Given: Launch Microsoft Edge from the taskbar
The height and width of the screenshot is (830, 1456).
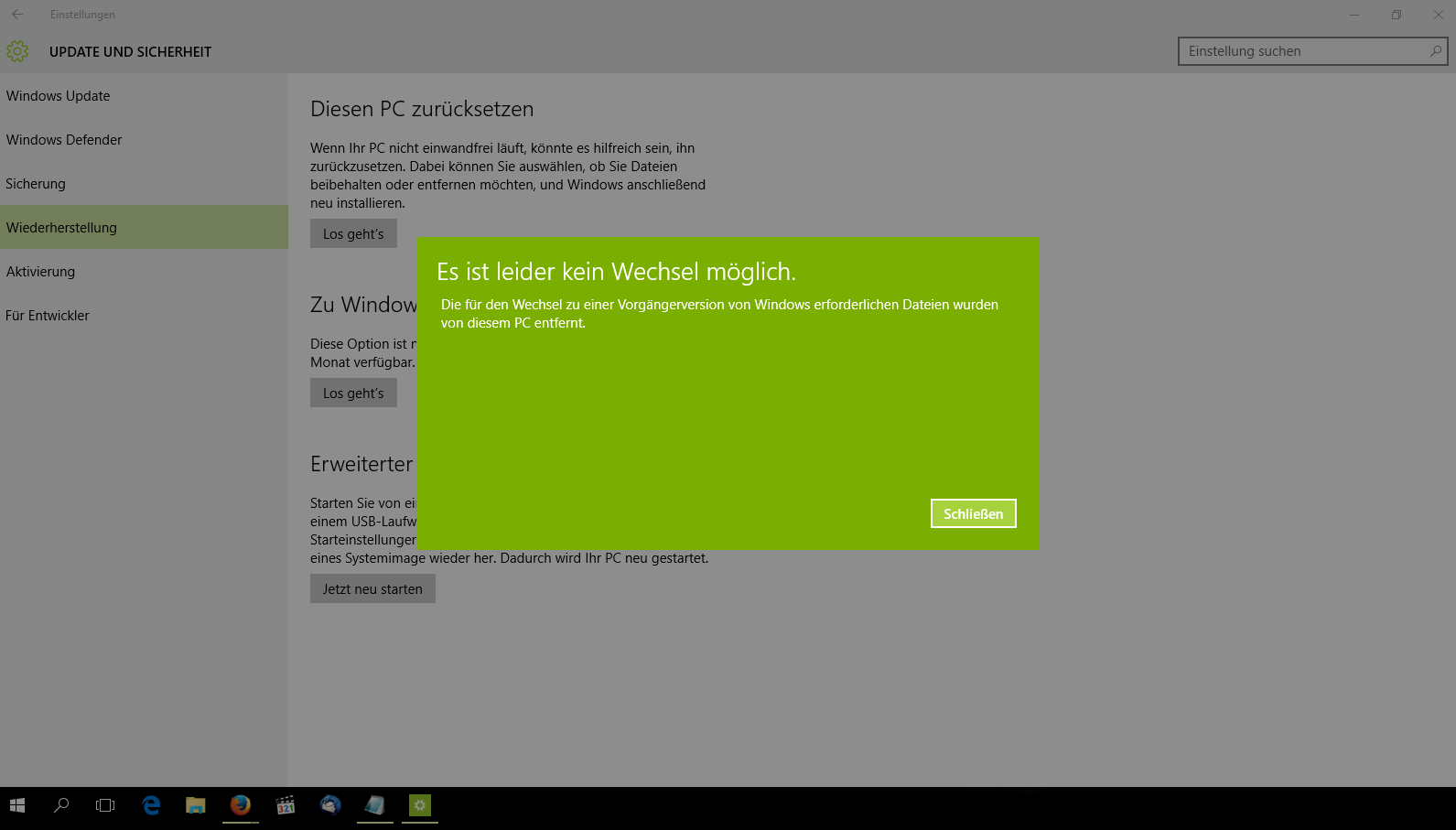Looking at the screenshot, I should [151, 805].
